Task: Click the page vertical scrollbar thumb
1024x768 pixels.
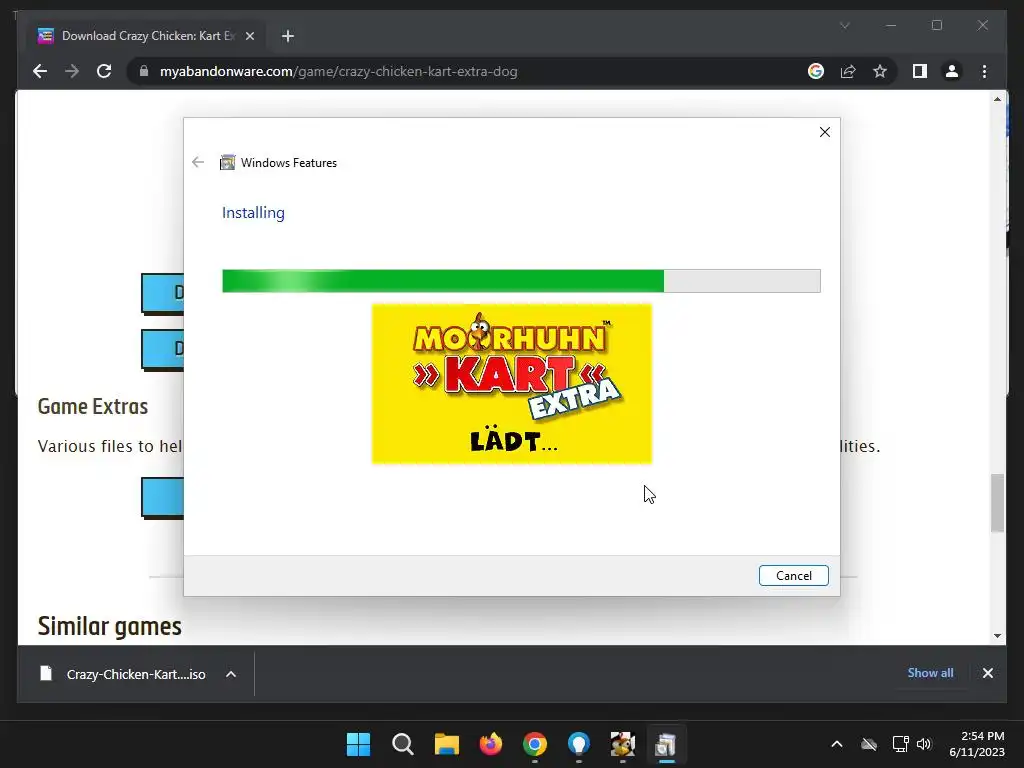Action: (997, 503)
